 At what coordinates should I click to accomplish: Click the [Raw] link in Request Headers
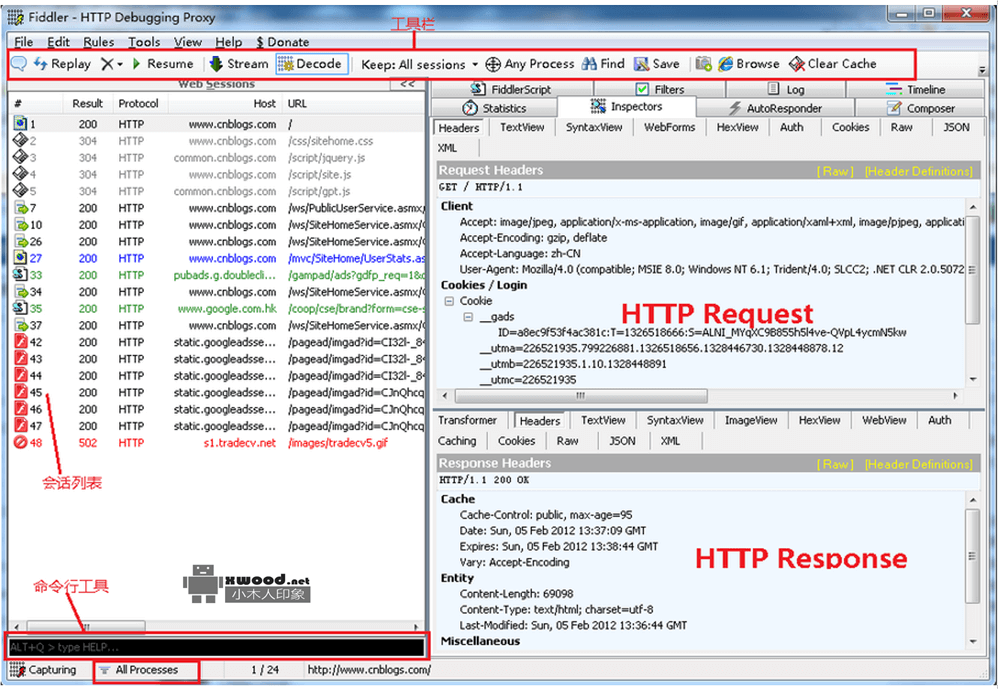835,171
